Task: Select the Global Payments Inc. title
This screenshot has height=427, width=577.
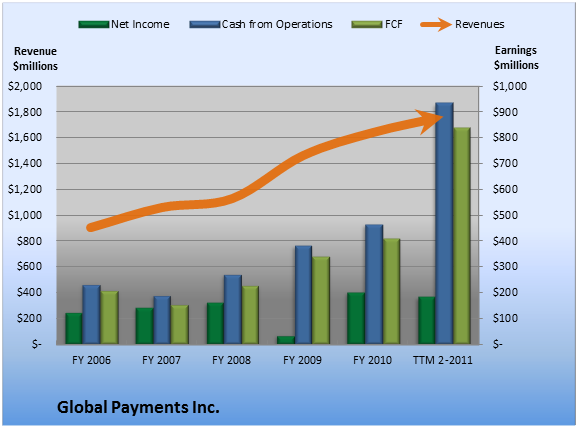Action: [138, 407]
